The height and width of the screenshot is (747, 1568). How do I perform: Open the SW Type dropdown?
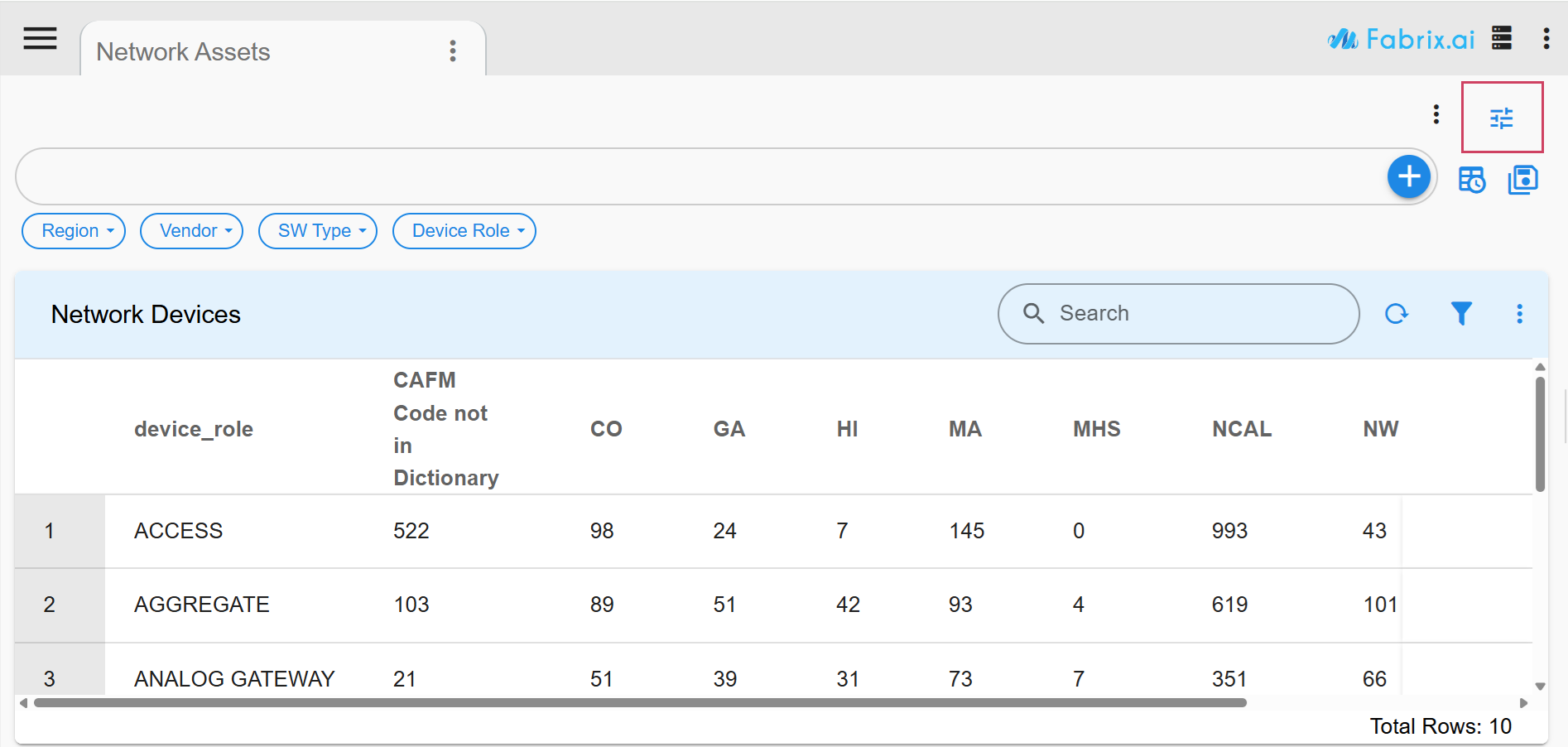[318, 231]
